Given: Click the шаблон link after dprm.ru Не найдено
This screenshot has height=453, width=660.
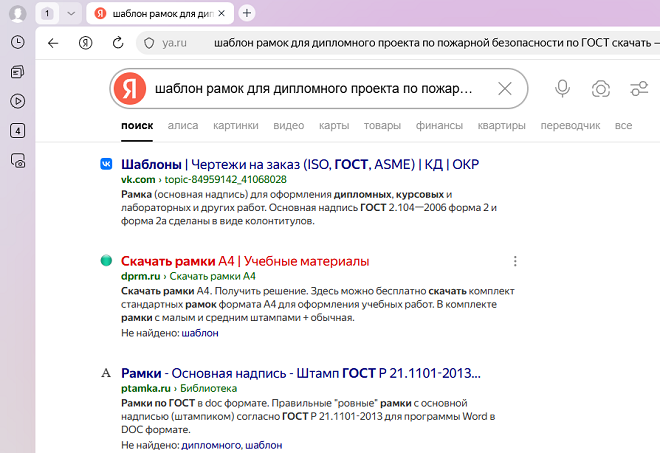Looking at the screenshot, I should pyautogui.click(x=200, y=333).
